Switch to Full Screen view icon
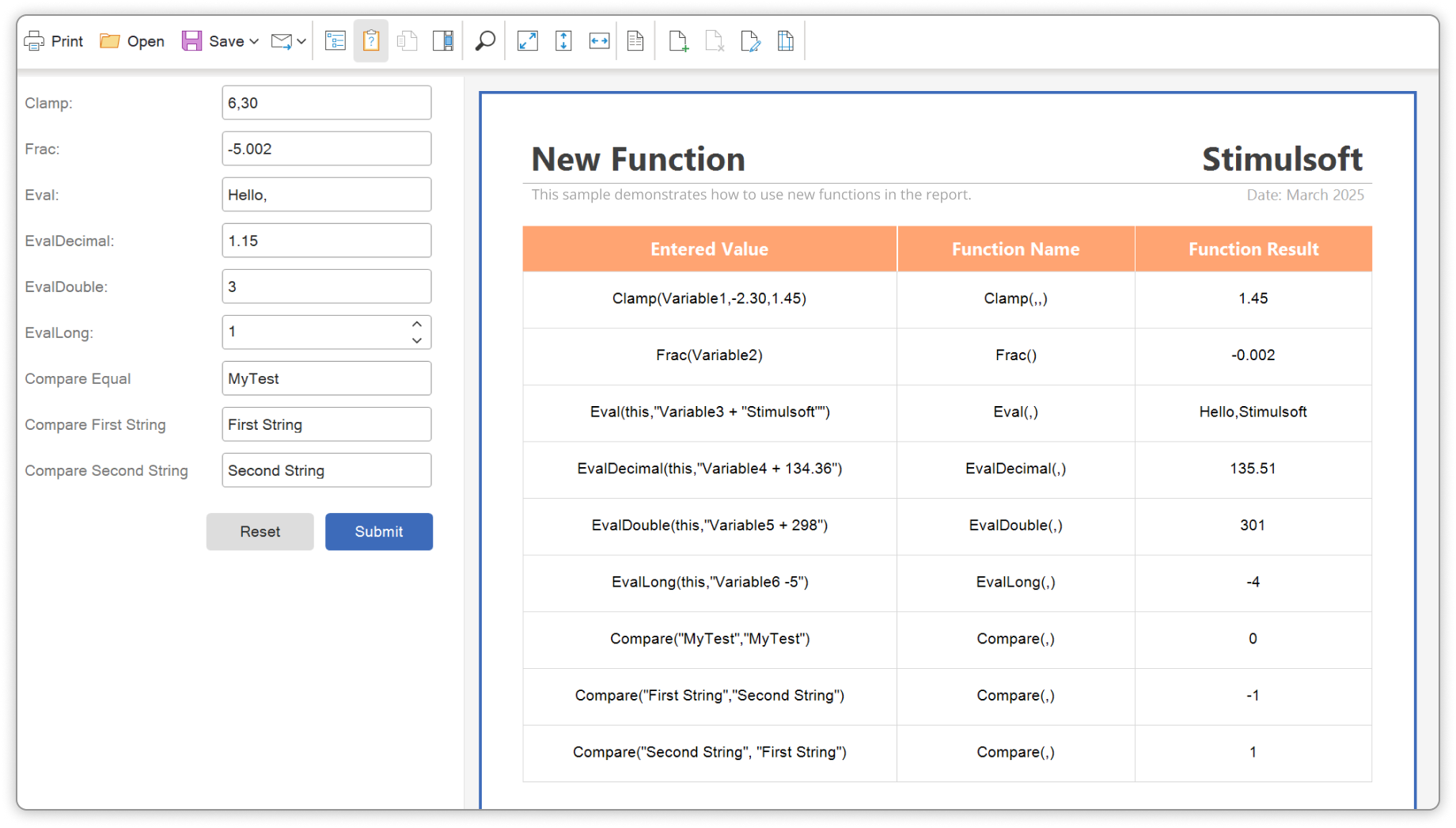 [528, 41]
